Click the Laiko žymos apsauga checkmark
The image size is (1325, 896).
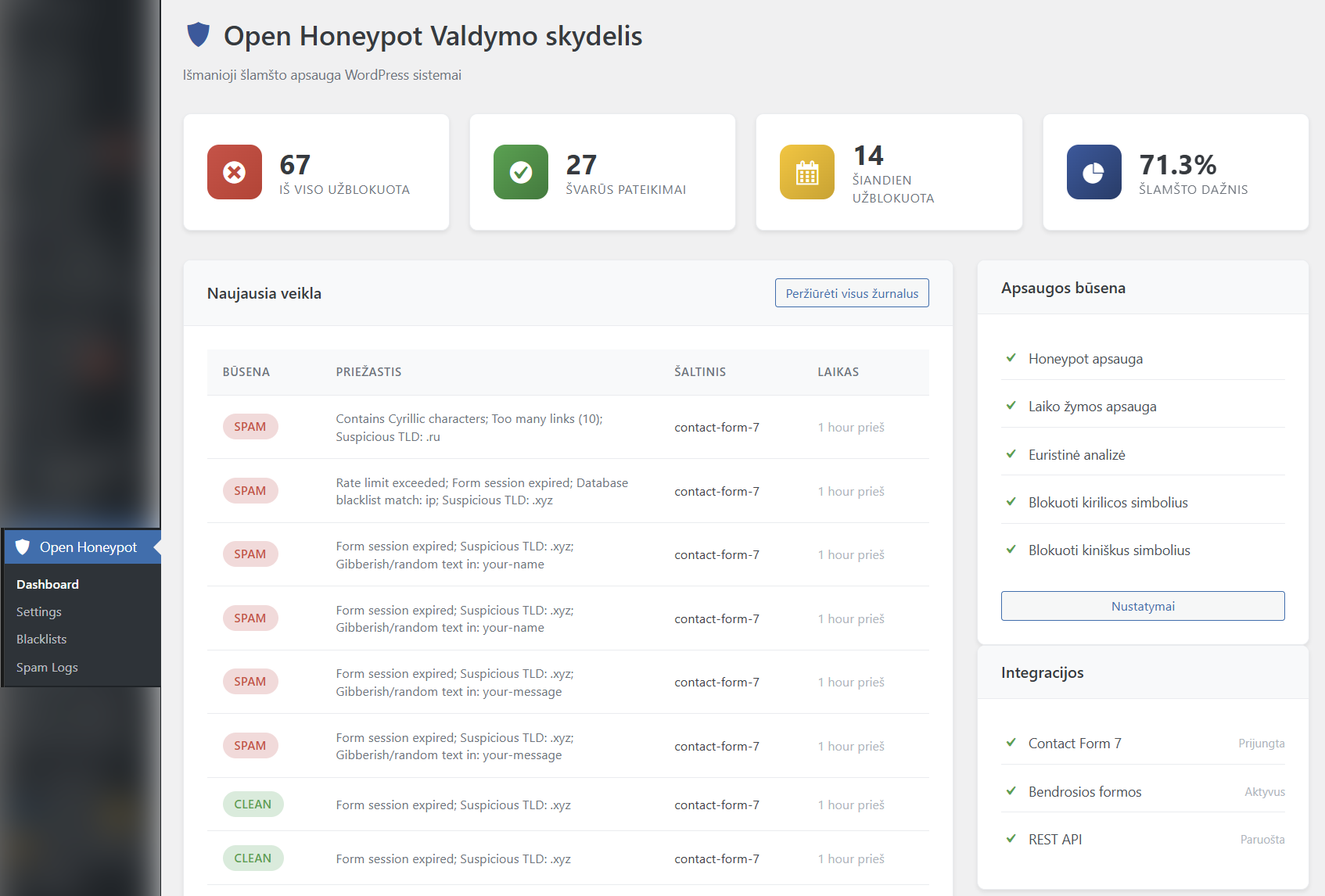pos(1011,406)
